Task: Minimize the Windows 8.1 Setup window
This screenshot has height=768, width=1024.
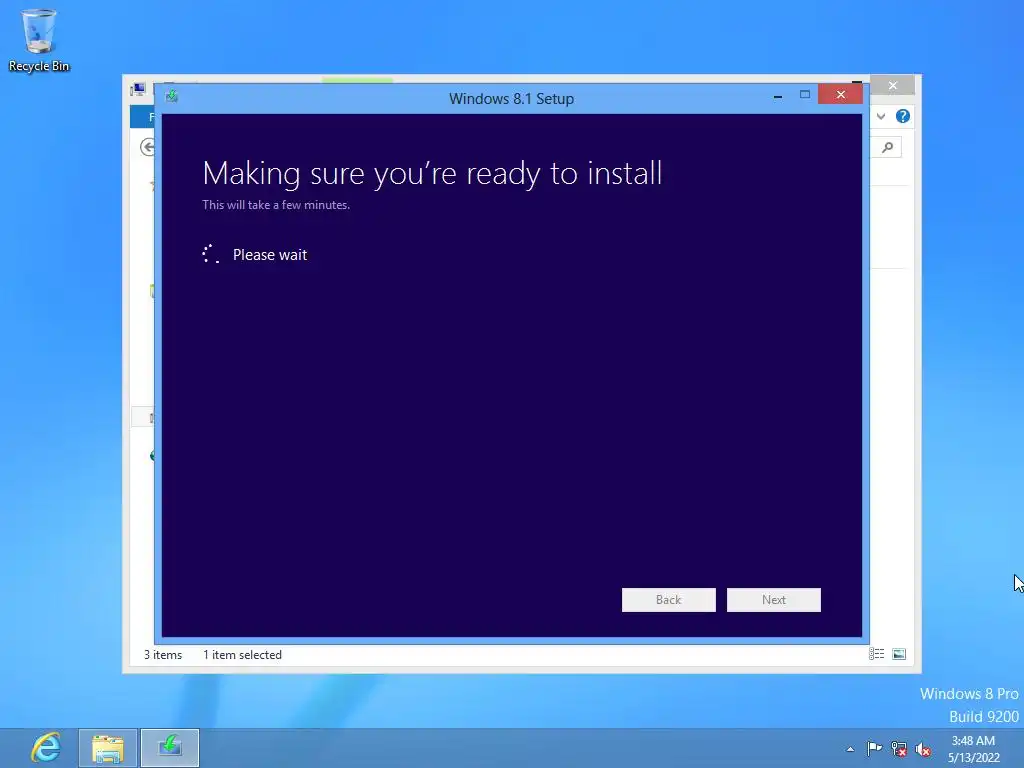Action: click(777, 96)
